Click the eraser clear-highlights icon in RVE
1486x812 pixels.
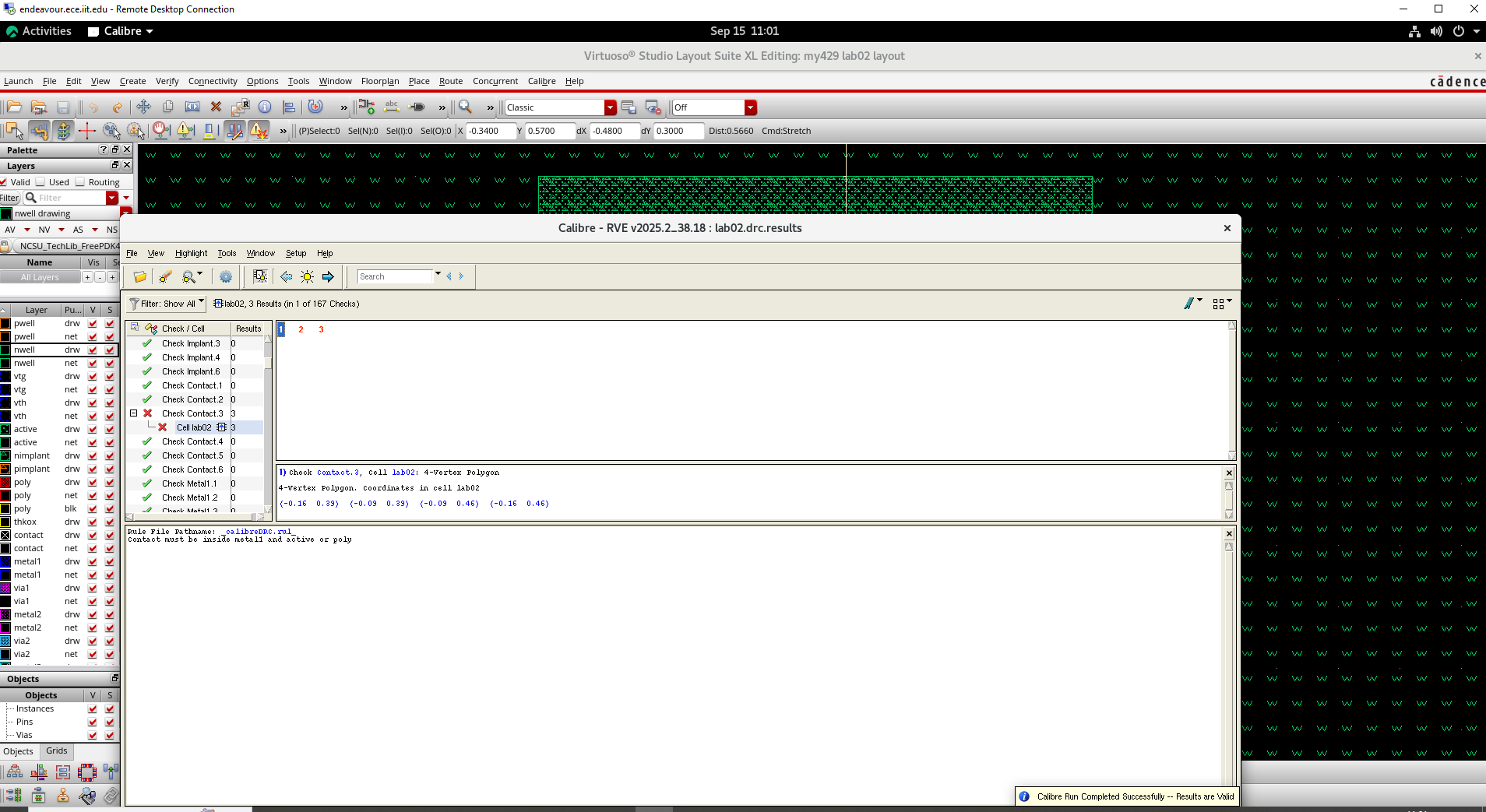coord(165,276)
